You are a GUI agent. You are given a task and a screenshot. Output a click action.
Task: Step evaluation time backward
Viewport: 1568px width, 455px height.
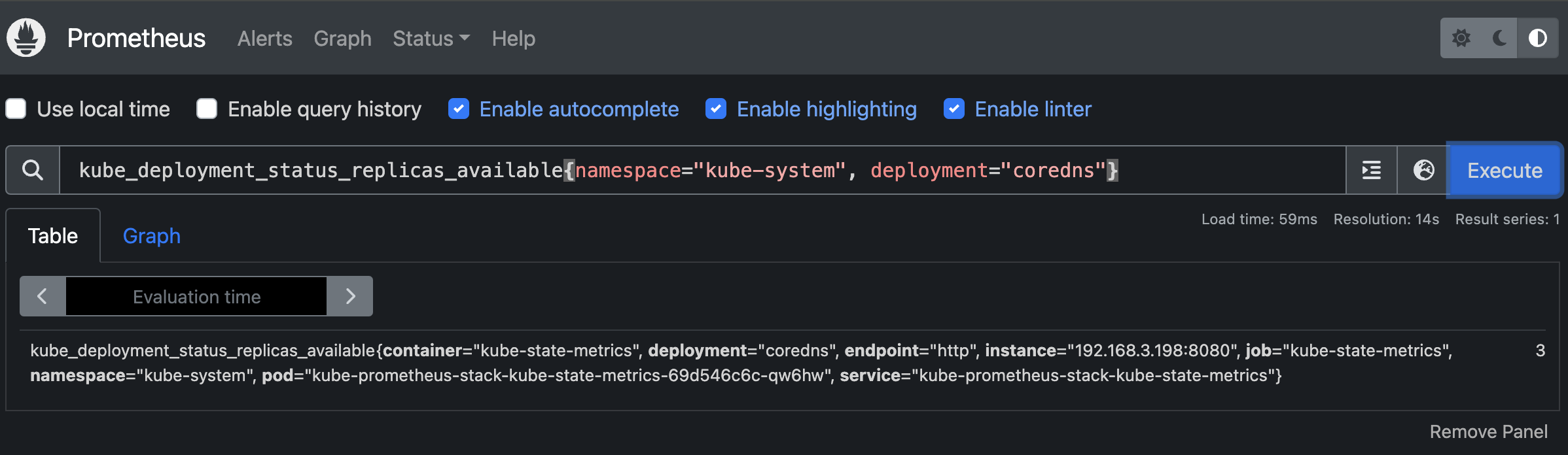[x=43, y=296]
